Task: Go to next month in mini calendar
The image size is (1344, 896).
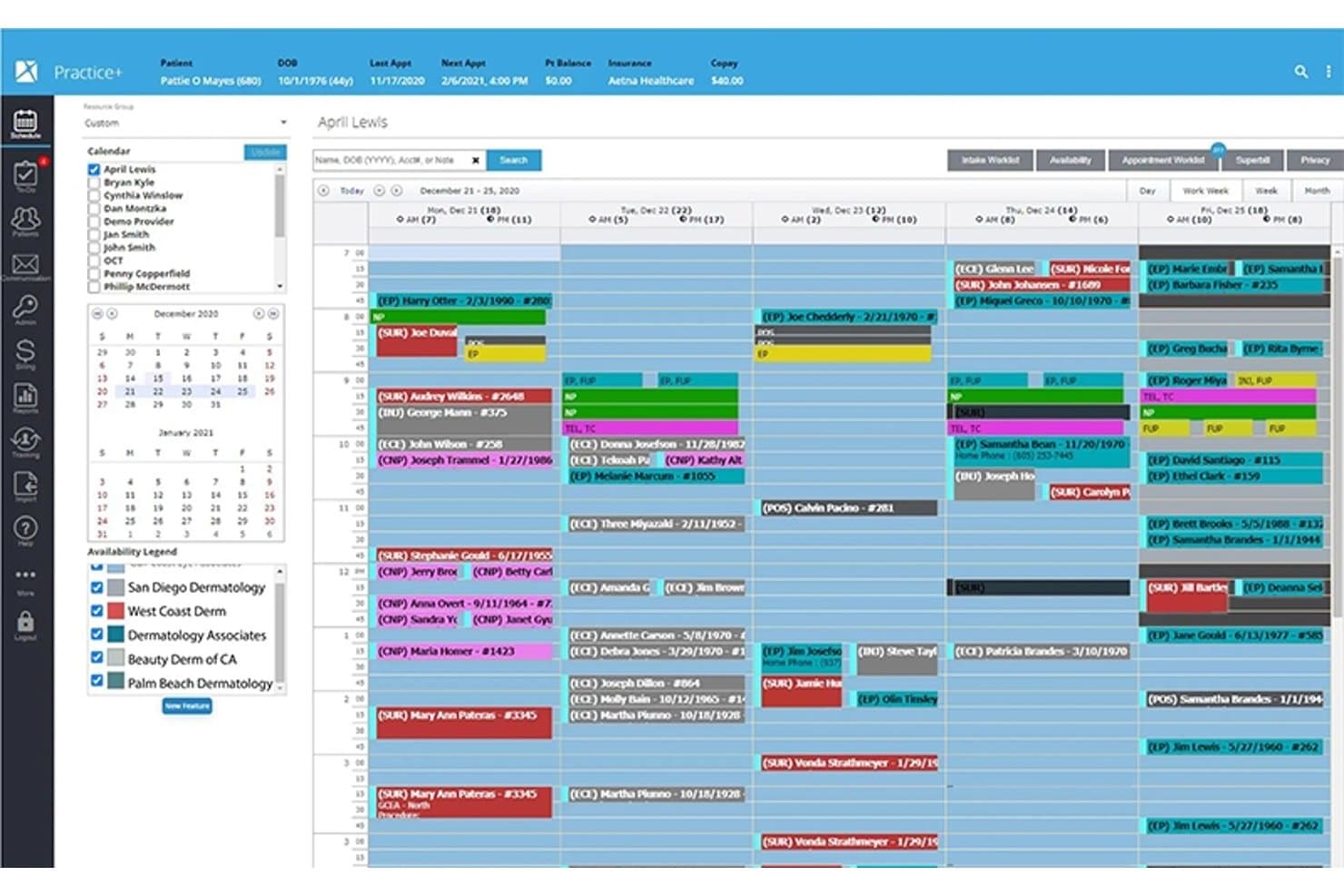Action: [x=259, y=314]
